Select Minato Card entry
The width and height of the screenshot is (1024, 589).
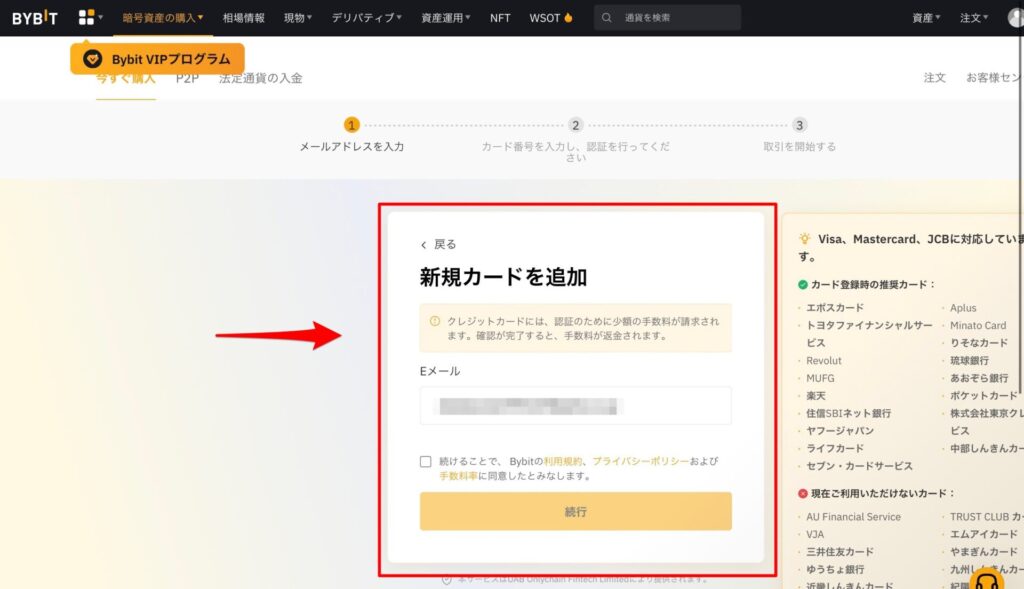click(x=978, y=325)
